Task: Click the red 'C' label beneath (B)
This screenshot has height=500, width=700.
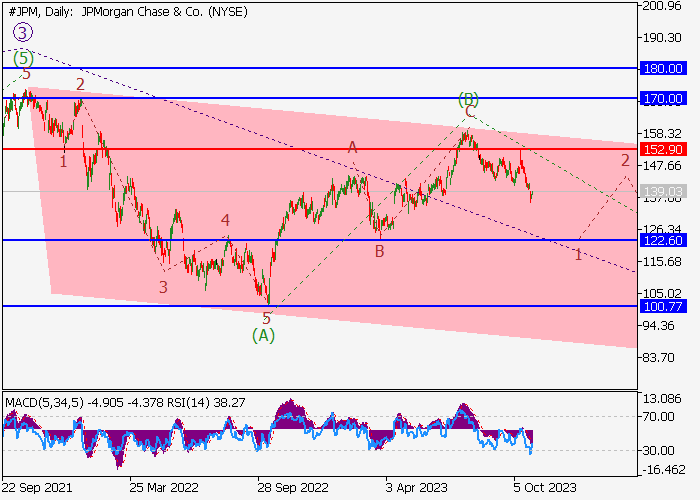Action: pos(469,111)
